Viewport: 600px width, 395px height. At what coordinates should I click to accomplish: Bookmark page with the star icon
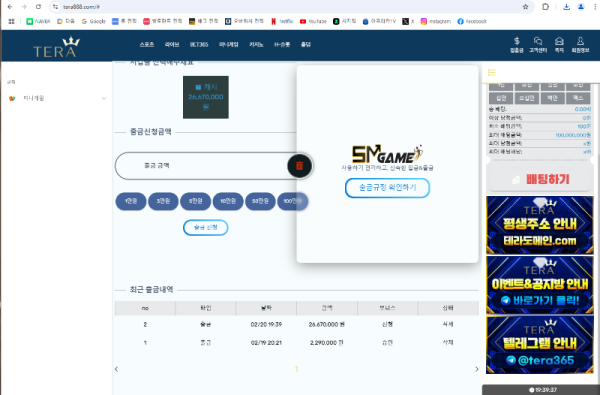click(x=525, y=7)
